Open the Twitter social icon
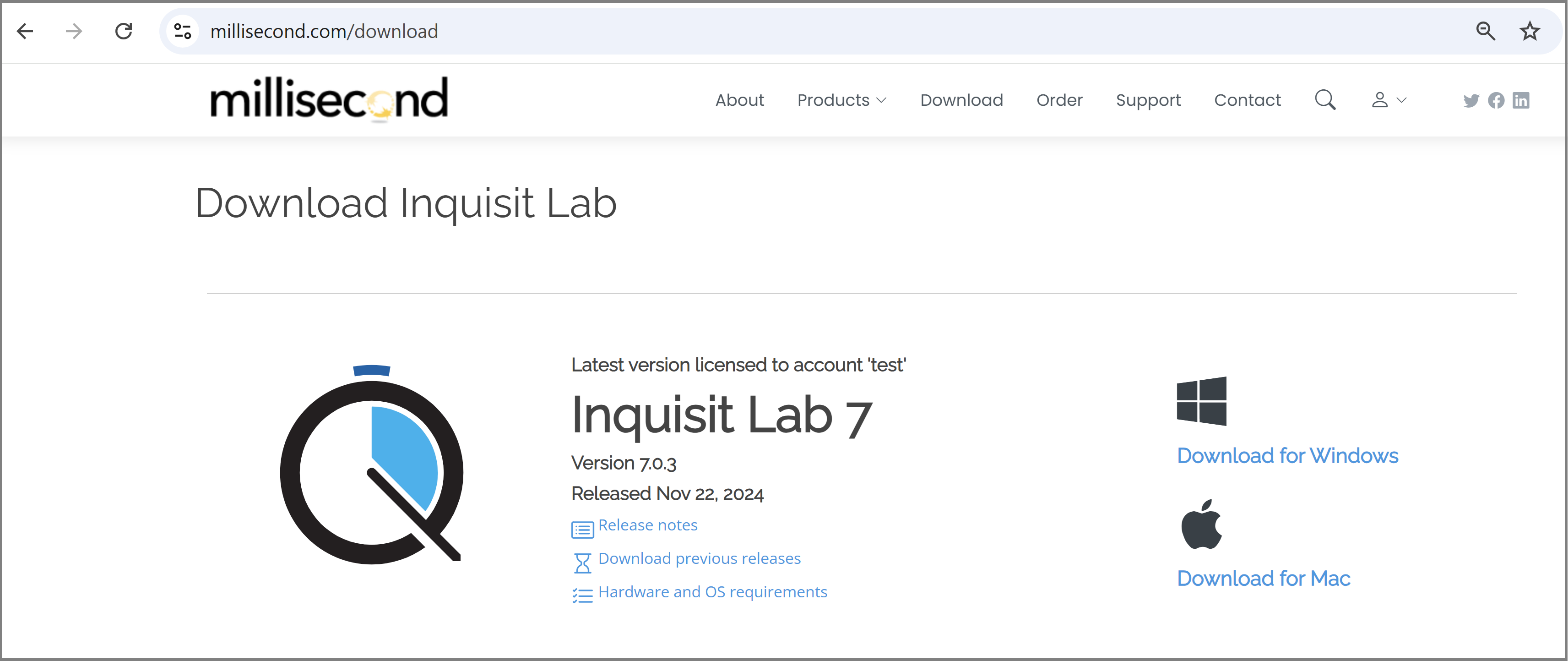 pyautogui.click(x=1471, y=100)
